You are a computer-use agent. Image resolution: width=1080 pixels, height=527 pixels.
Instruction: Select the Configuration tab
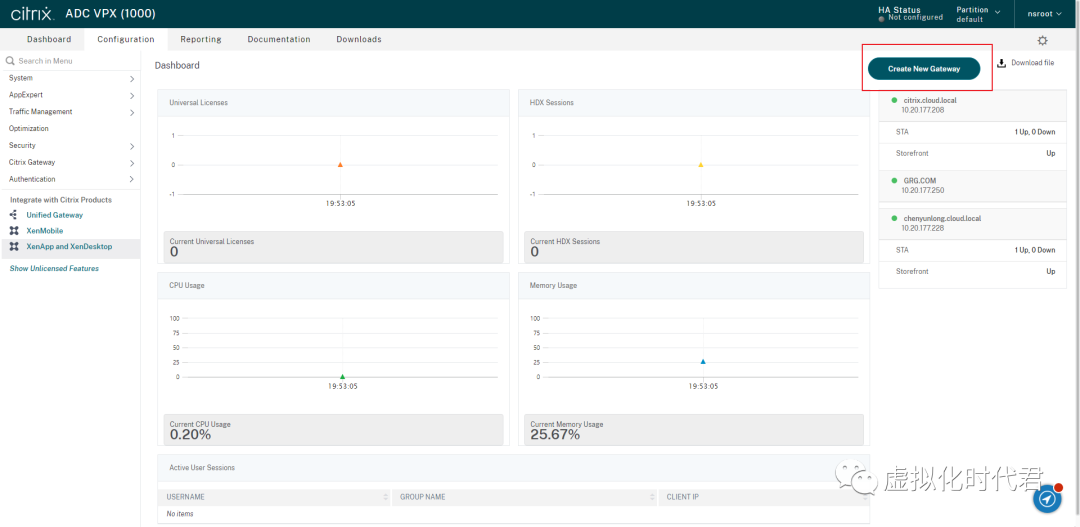pos(125,39)
